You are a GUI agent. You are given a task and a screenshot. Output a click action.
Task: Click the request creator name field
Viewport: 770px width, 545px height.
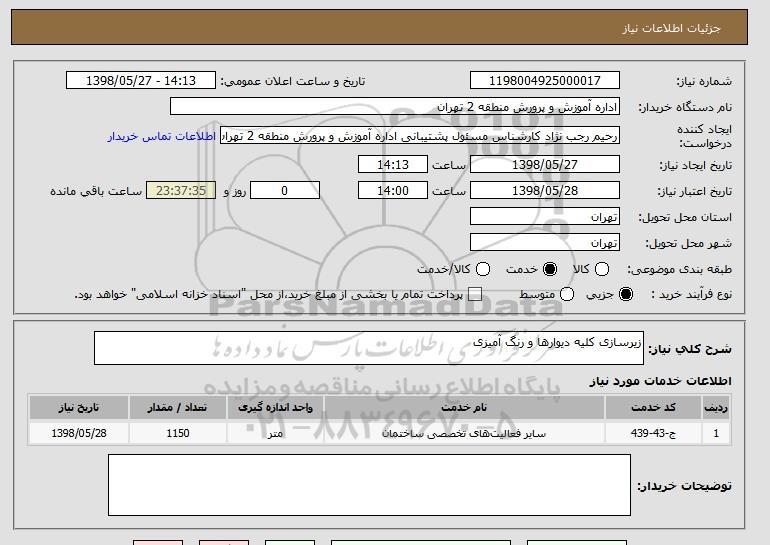pyautogui.click(x=420, y=136)
